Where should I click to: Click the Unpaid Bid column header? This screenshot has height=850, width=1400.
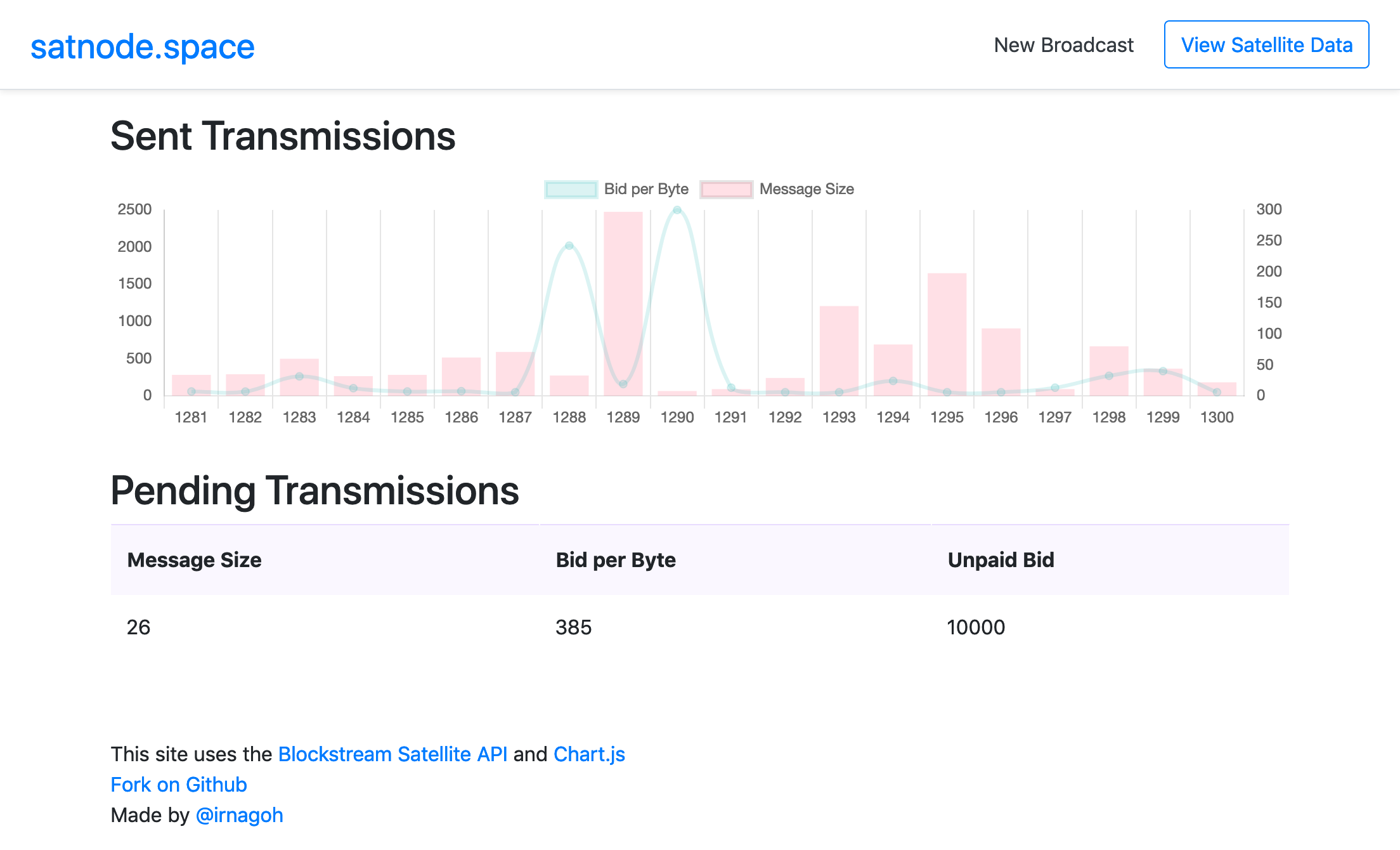(1001, 560)
